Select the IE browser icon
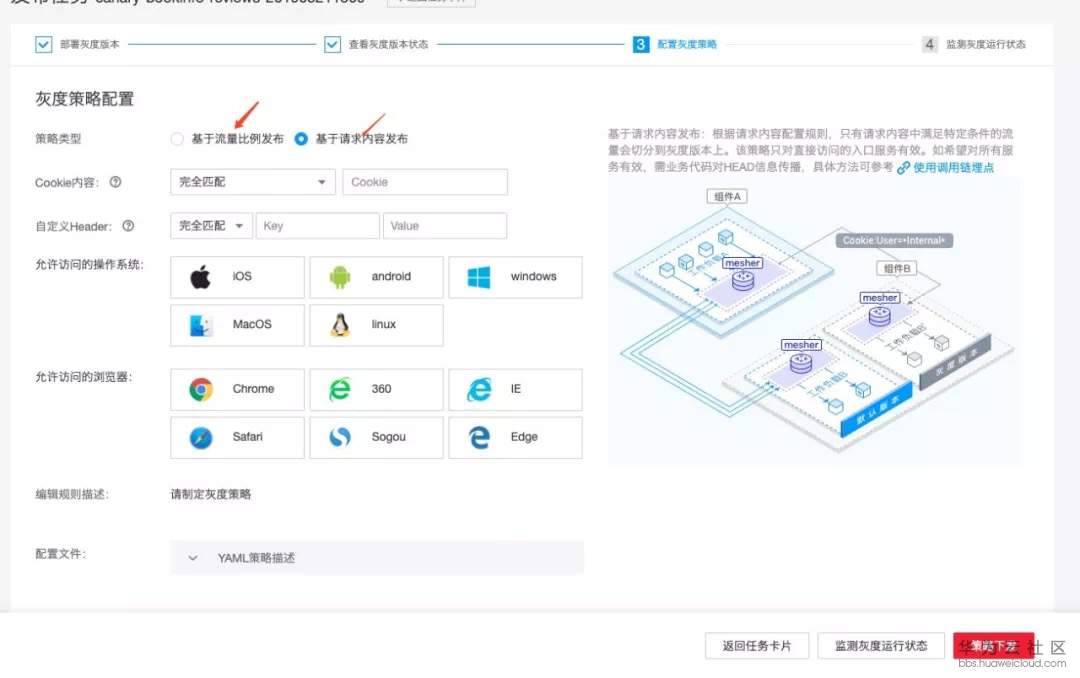 click(x=479, y=389)
